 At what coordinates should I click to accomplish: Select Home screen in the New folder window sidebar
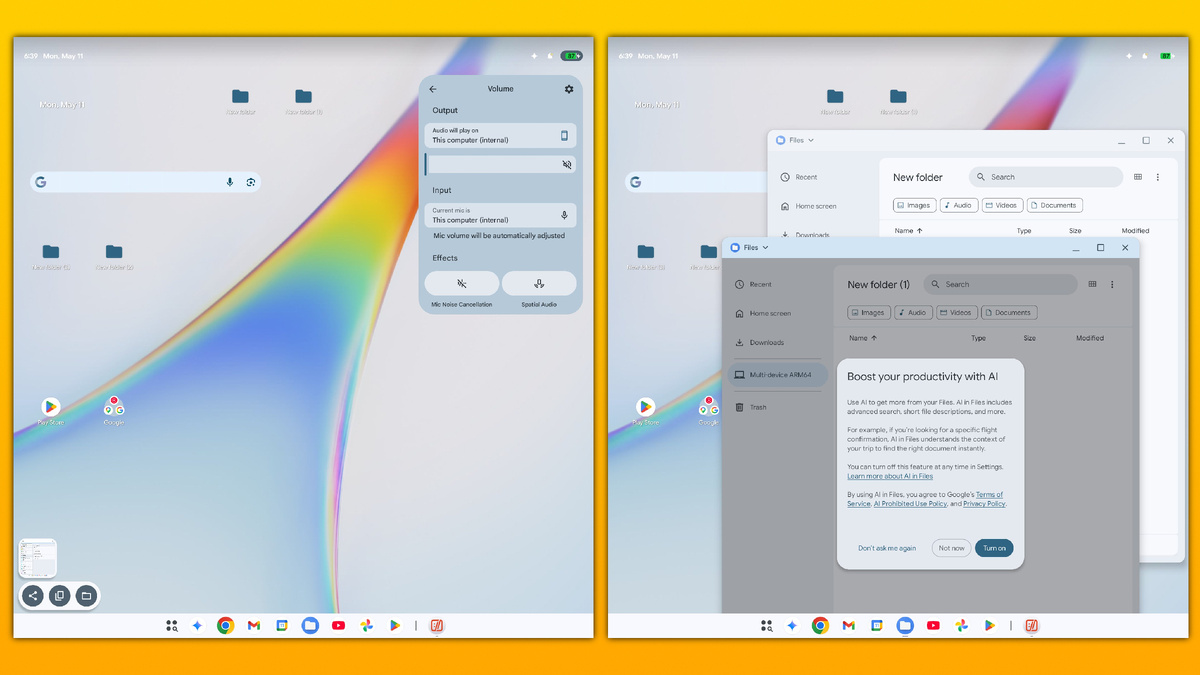[808, 206]
